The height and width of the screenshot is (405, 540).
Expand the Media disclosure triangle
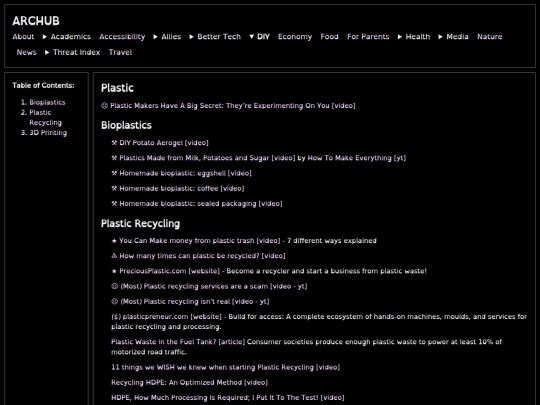point(440,37)
